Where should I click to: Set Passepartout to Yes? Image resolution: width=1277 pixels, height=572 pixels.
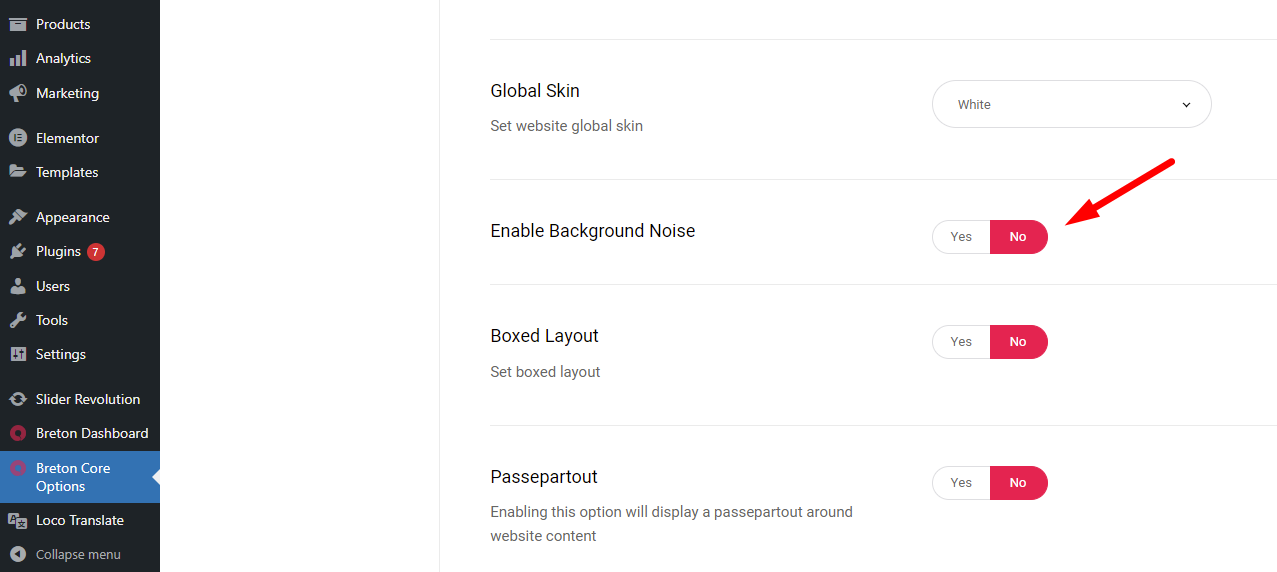click(961, 483)
